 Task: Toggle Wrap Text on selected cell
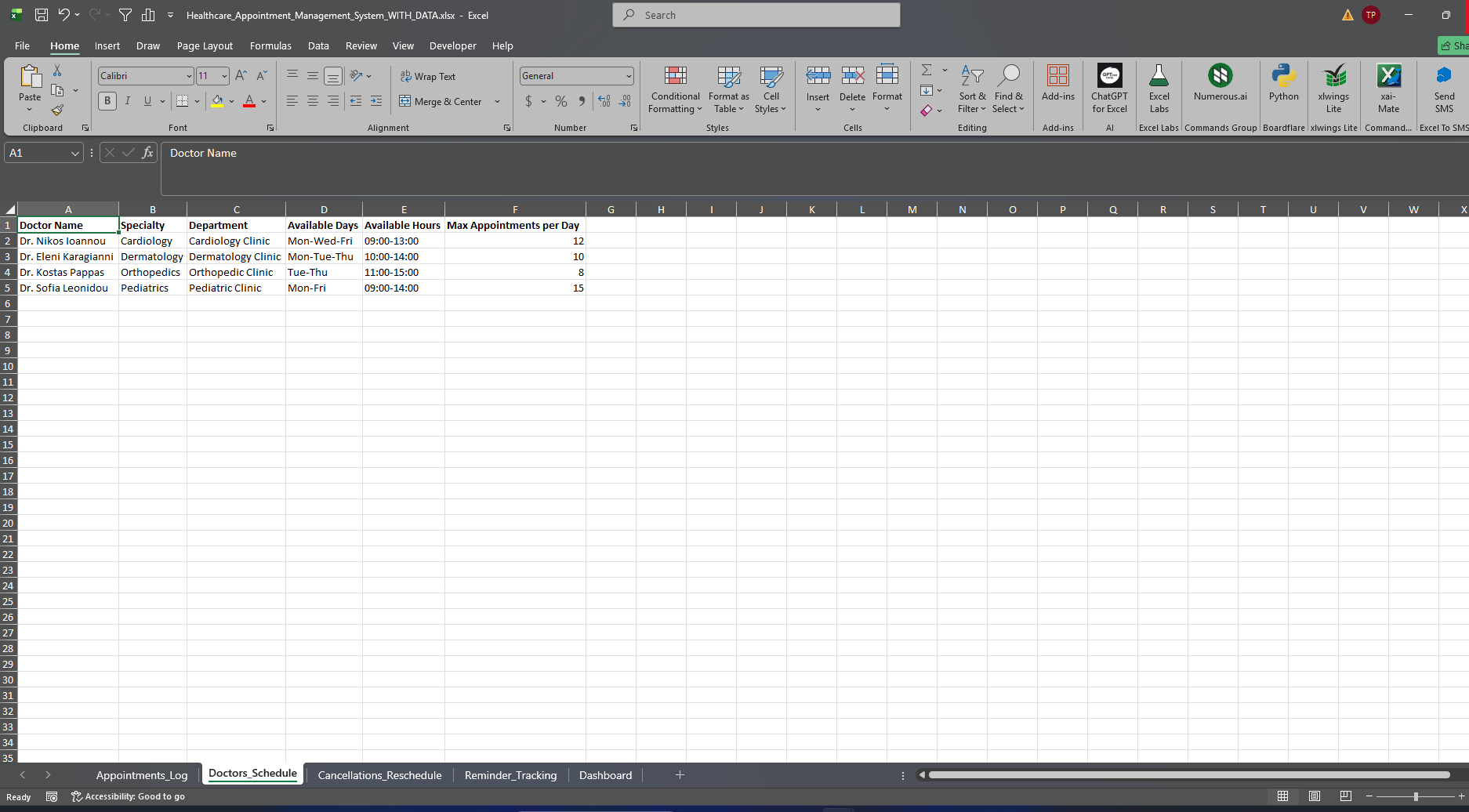click(x=428, y=76)
